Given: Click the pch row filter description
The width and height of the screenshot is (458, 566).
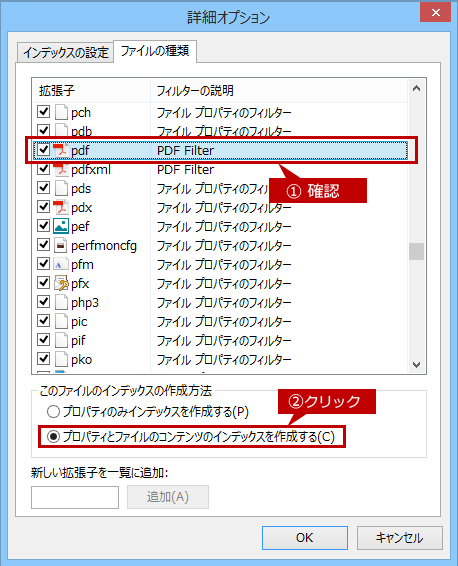Looking at the screenshot, I should 224,113.
